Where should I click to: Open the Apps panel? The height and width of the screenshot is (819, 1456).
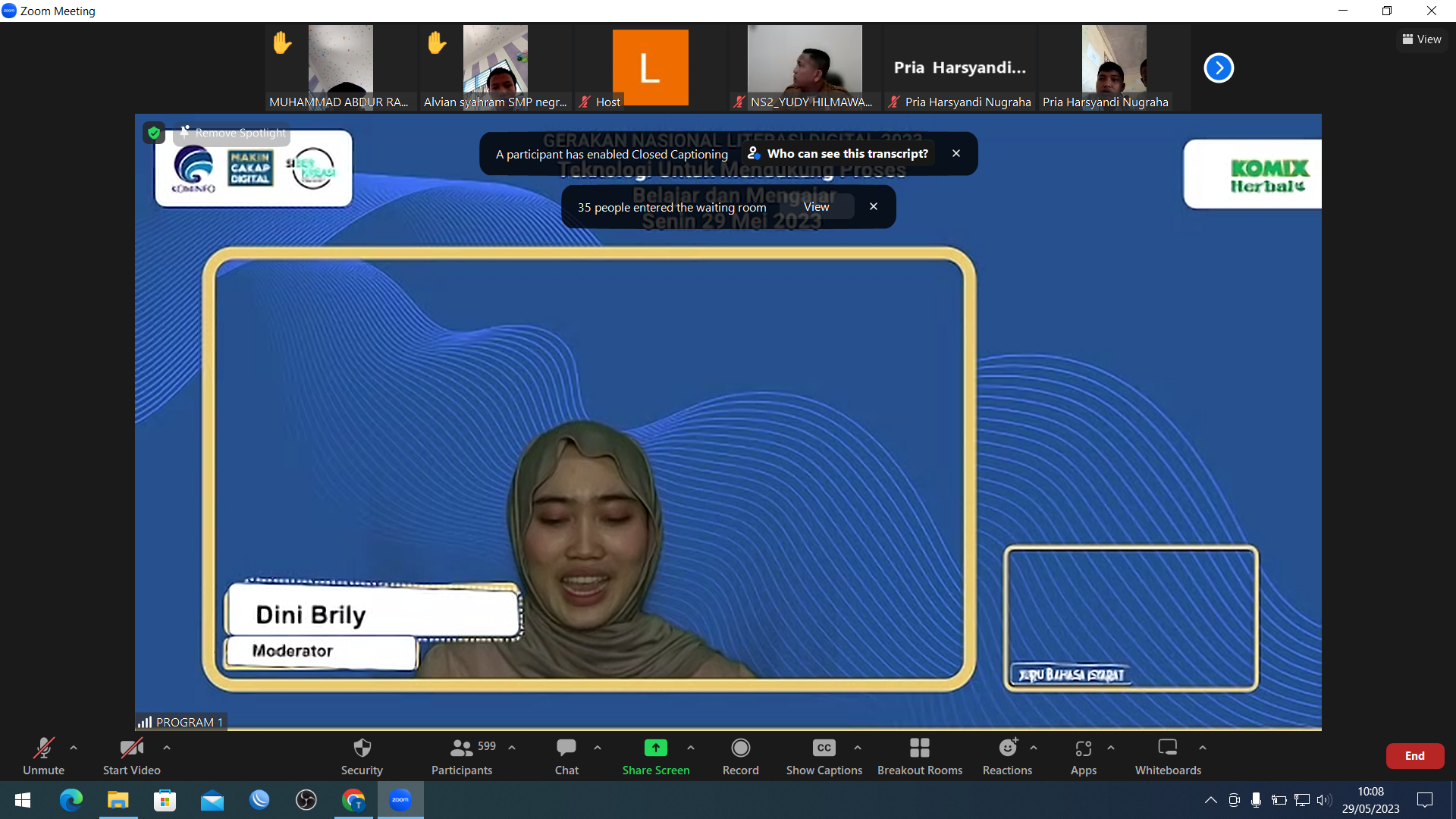click(x=1084, y=756)
